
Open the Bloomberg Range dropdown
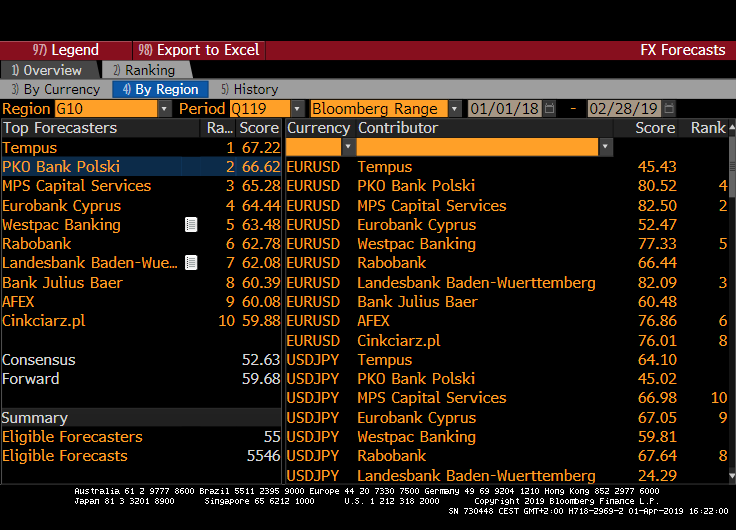click(x=455, y=109)
